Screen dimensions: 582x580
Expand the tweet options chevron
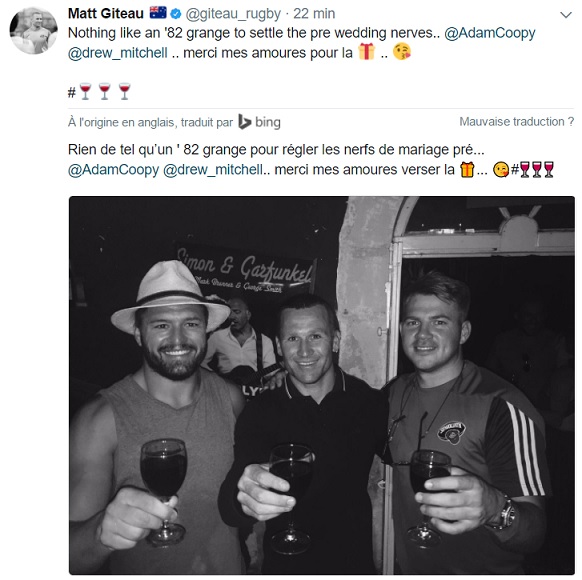pos(566,15)
